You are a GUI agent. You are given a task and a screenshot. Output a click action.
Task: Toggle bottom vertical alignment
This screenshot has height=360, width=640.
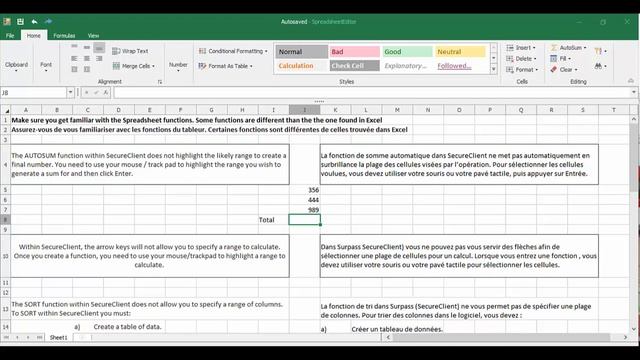click(99, 47)
